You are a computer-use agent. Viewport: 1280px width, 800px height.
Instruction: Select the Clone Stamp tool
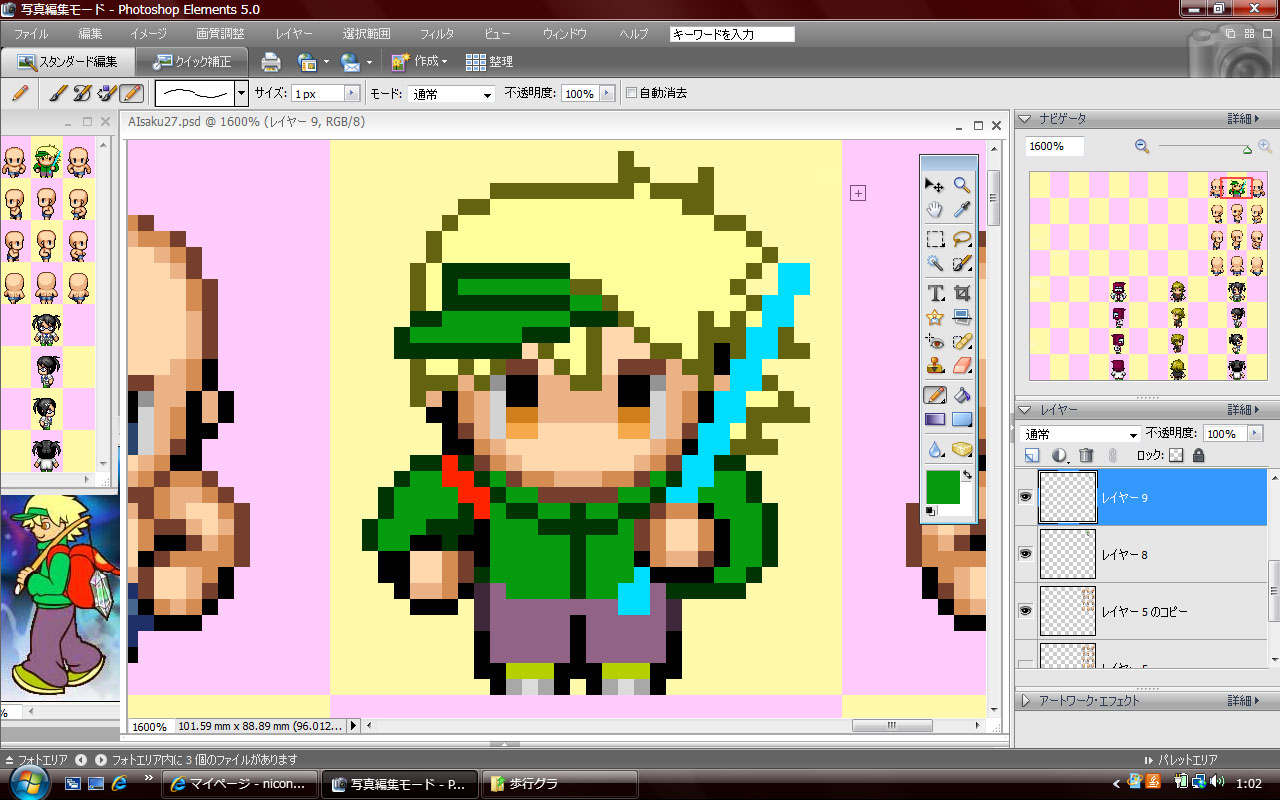tap(935, 366)
